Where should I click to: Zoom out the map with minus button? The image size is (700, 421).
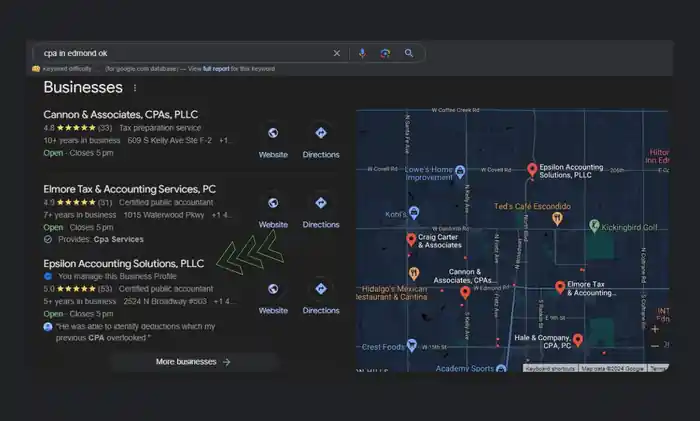pyautogui.click(x=655, y=346)
